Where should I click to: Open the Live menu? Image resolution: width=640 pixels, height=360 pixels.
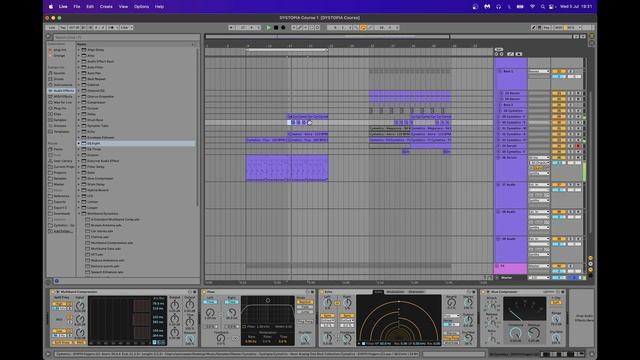tap(63, 7)
